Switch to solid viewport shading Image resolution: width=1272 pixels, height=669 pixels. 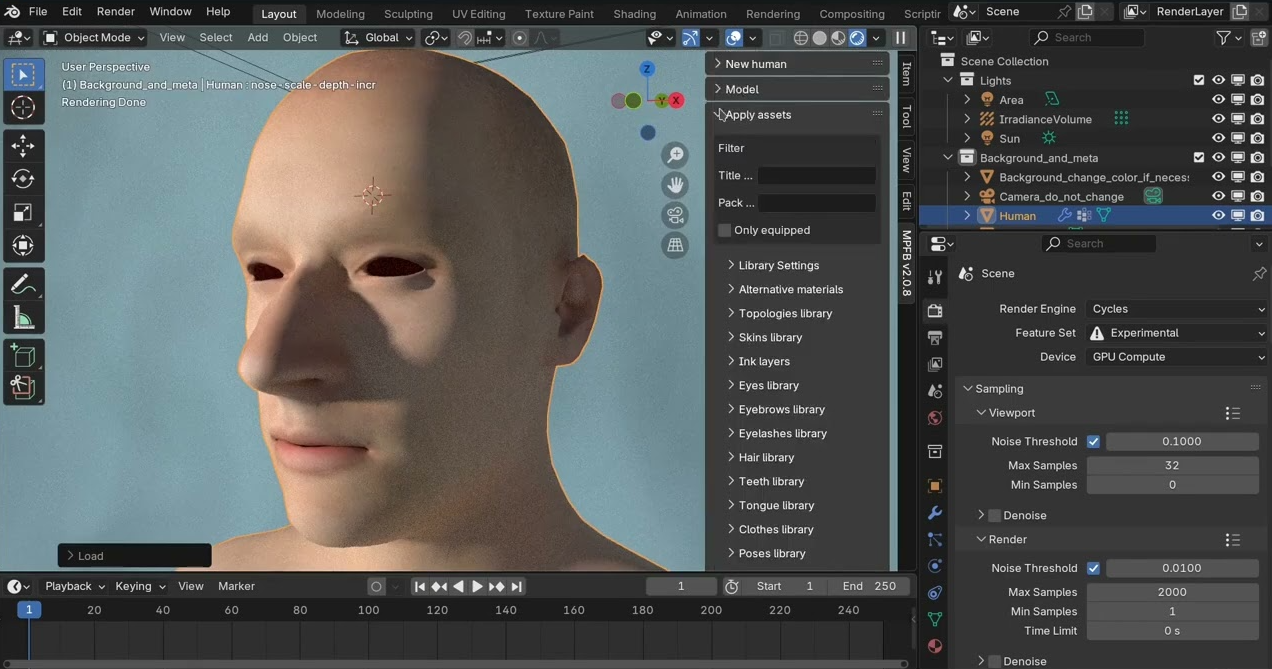click(820, 37)
